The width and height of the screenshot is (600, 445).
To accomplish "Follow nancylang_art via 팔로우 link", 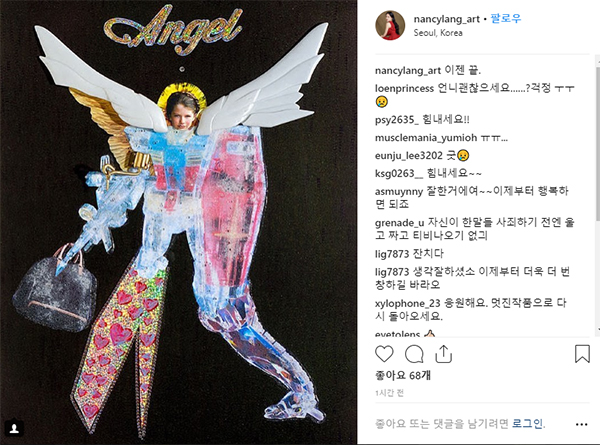I will pos(505,19).
